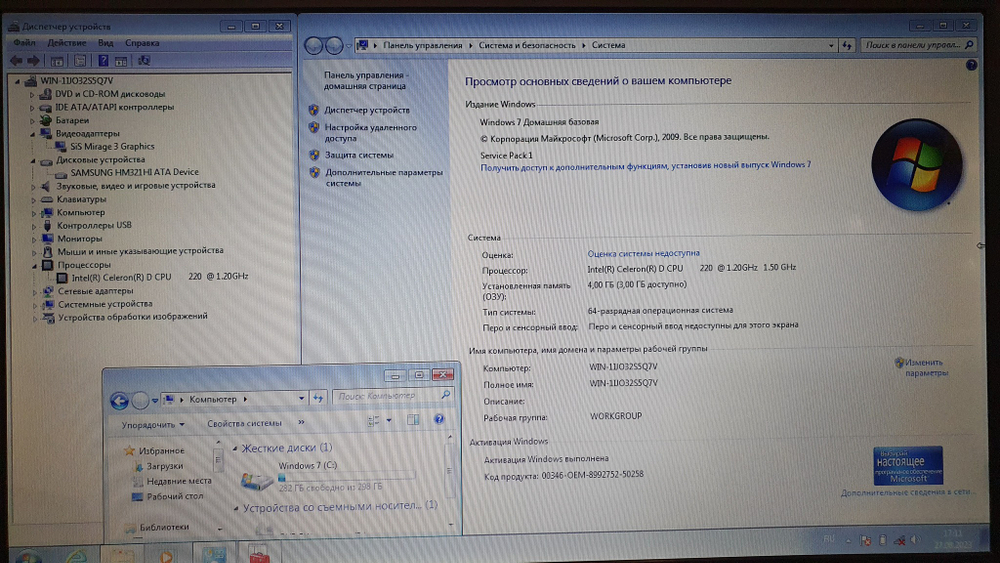Click Forward arrow in Device Manager toolbar
1000x563 pixels.
(x=33, y=61)
